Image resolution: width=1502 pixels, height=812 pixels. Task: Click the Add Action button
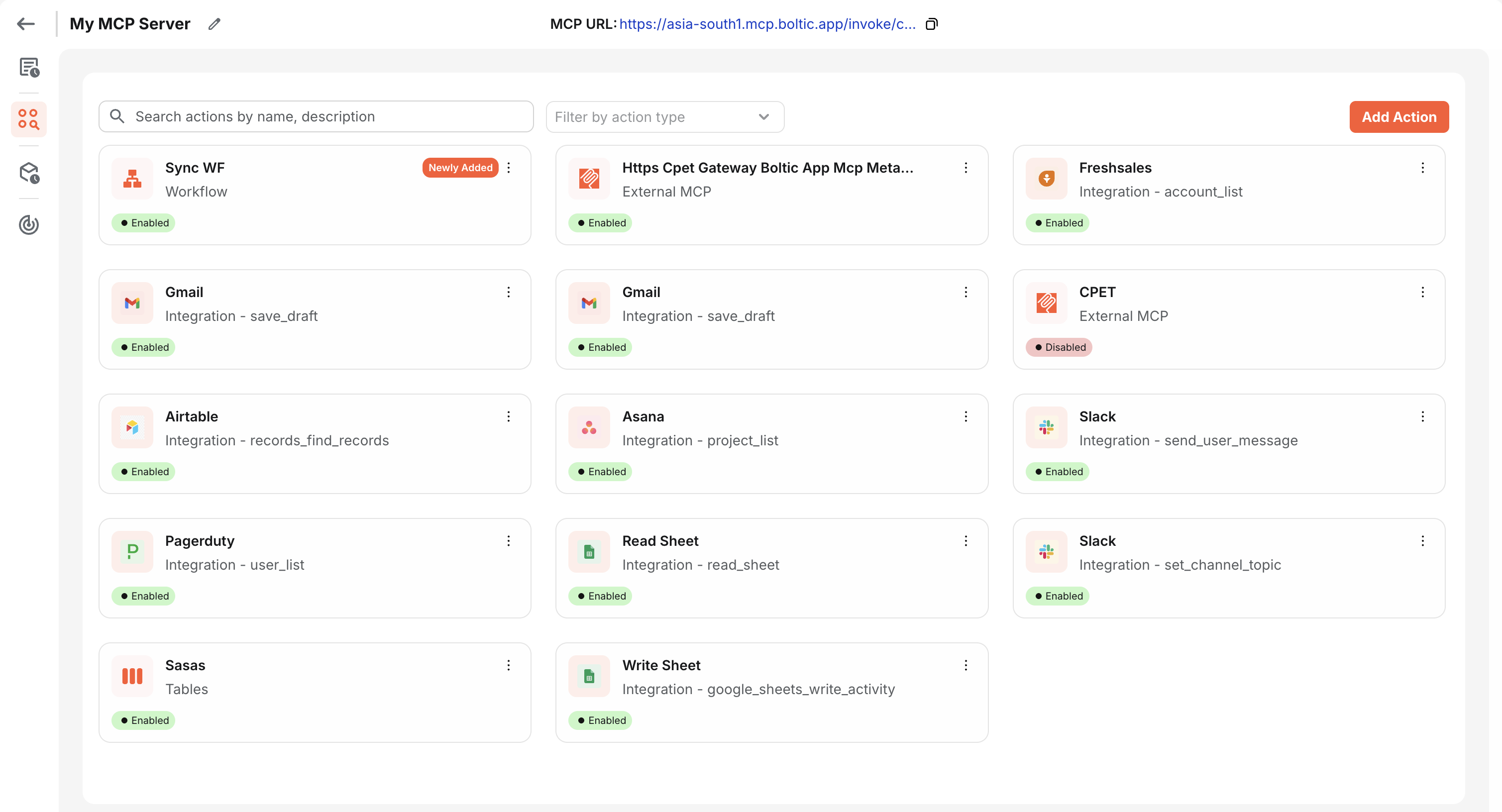(1399, 116)
